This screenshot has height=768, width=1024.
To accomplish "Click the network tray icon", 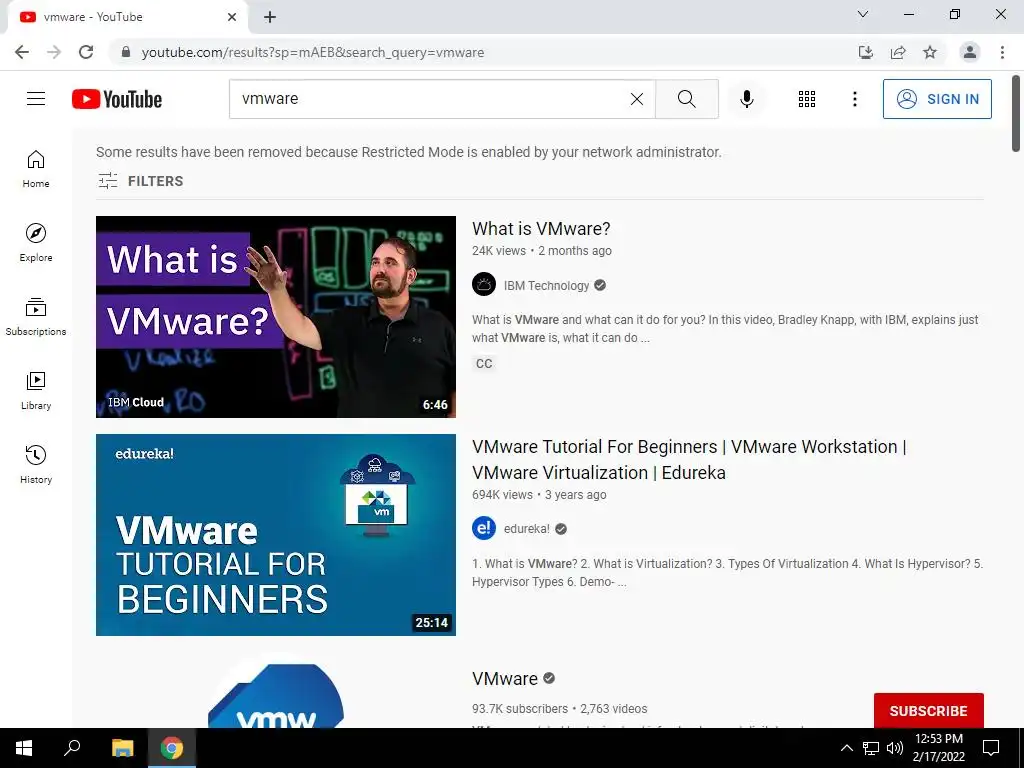I will 871,748.
